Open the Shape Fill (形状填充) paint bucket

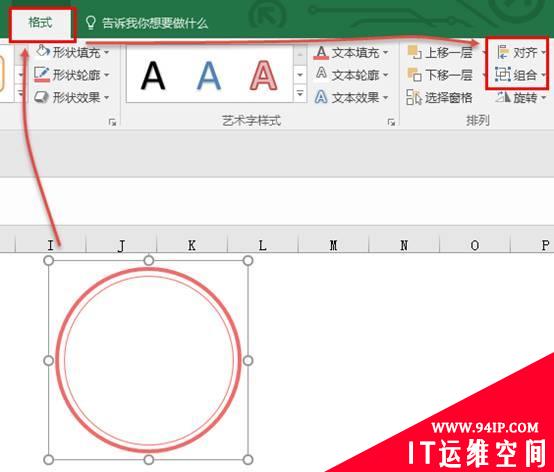pyautogui.click(x=43, y=51)
